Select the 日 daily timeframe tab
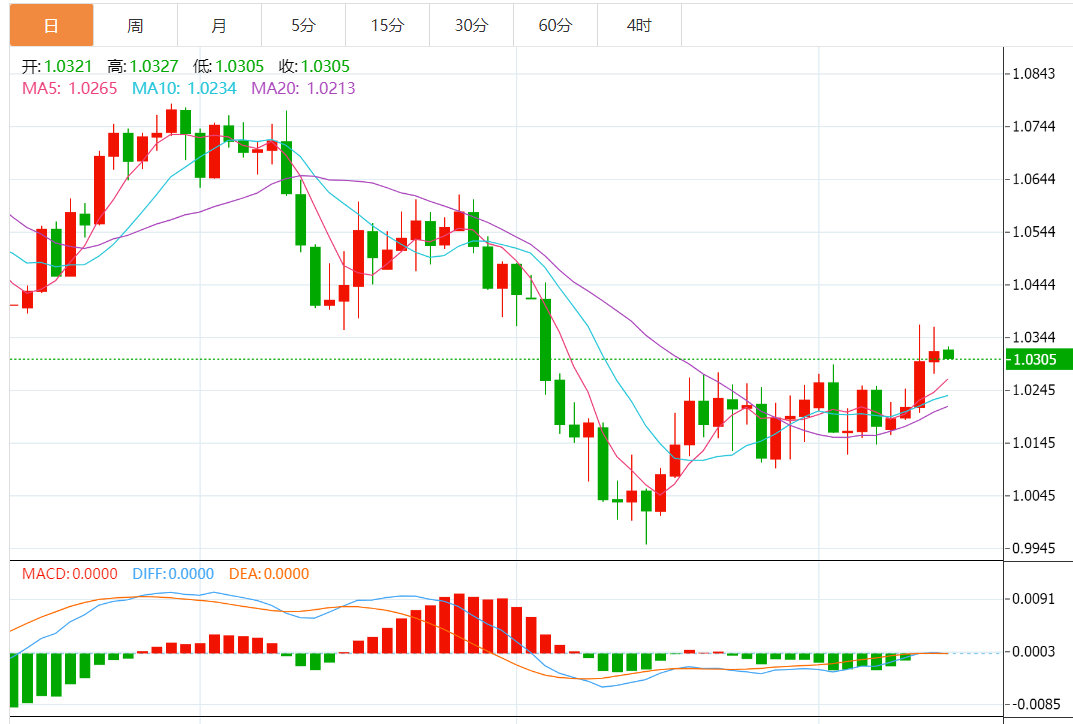Image resolution: width=1073 pixels, height=724 pixels. pyautogui.click(x=51, y=25)
